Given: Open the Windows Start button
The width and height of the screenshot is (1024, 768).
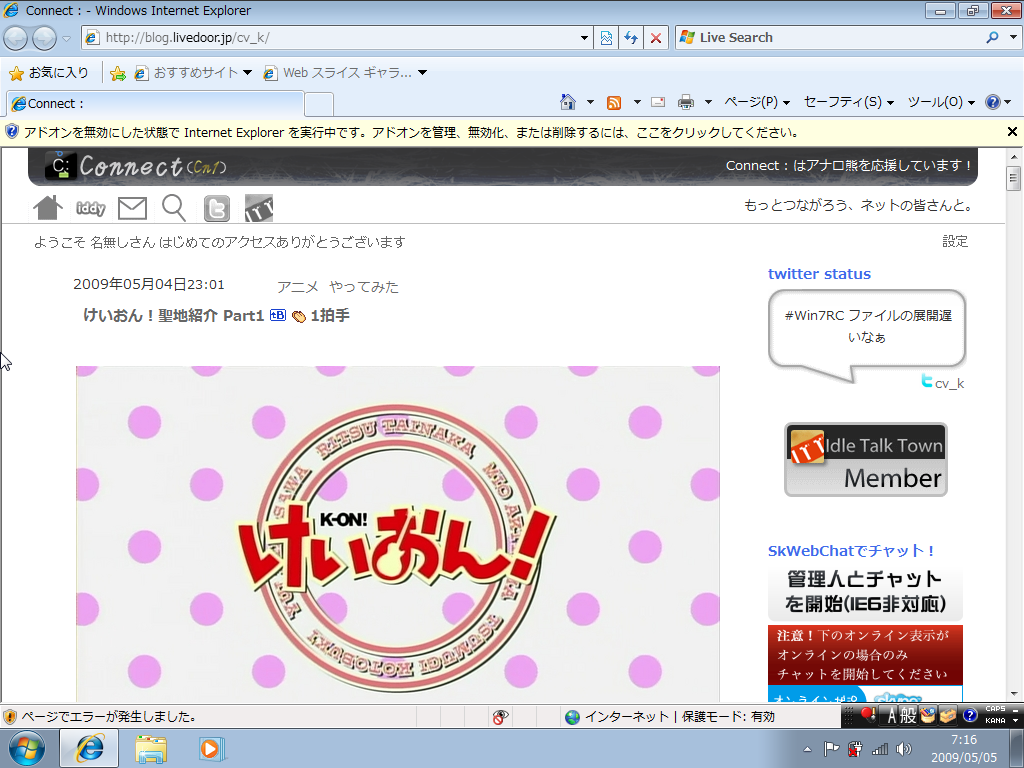Looking at the screenshot, I should (27, 748).
